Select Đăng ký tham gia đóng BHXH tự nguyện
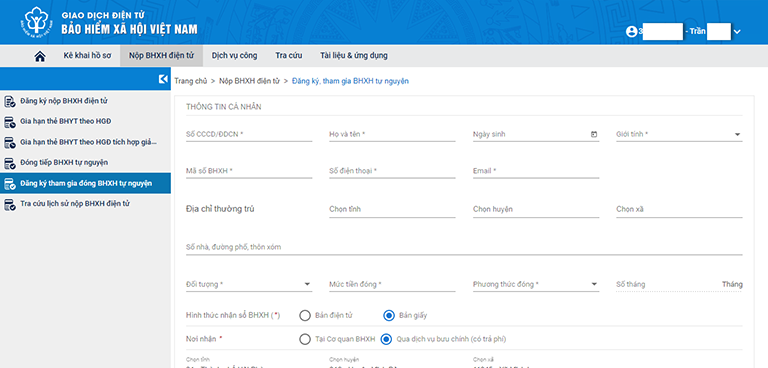Viewport: 768px width, 368px height. tap(85, 183)
